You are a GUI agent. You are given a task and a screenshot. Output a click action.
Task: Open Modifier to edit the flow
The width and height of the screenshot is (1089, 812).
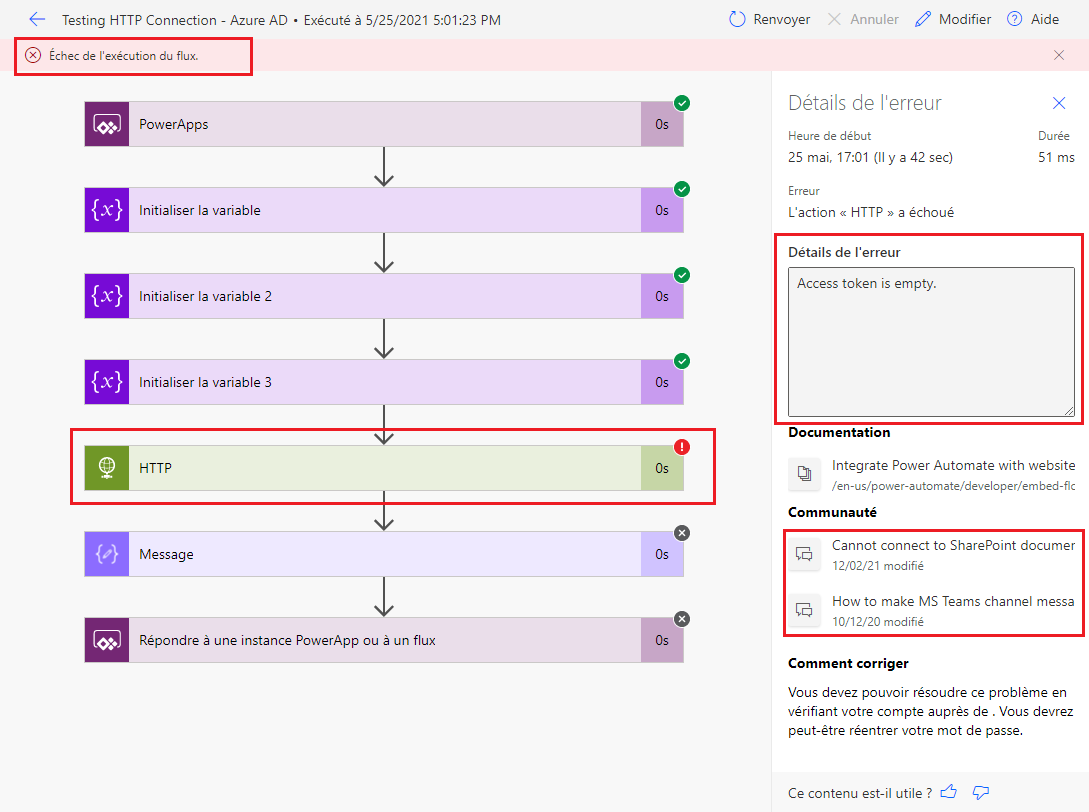click(x=953, y=19)
